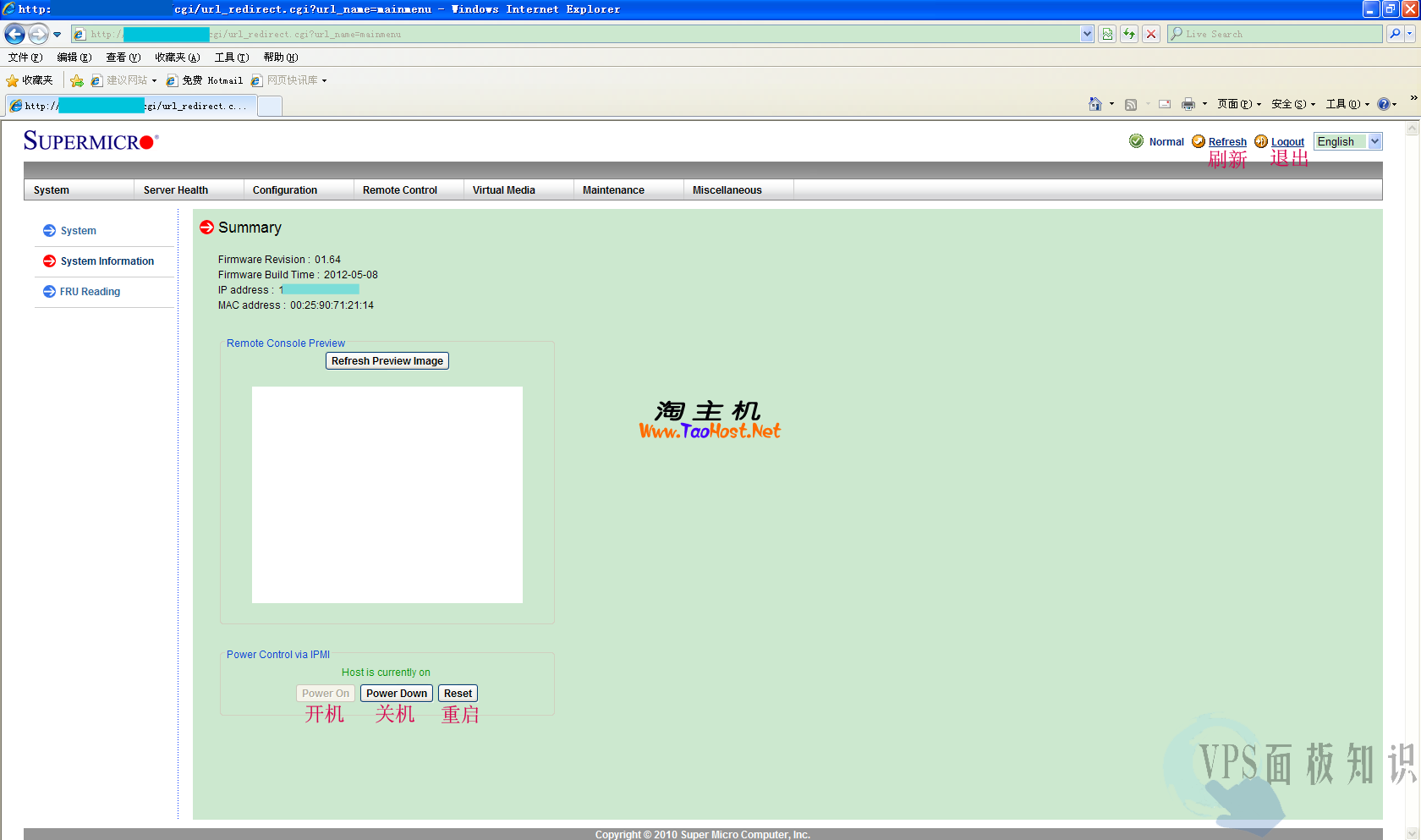Expand the 工具(O) command bar menu
Screen dimensions: 1421x840
[x=1347, y=104]
